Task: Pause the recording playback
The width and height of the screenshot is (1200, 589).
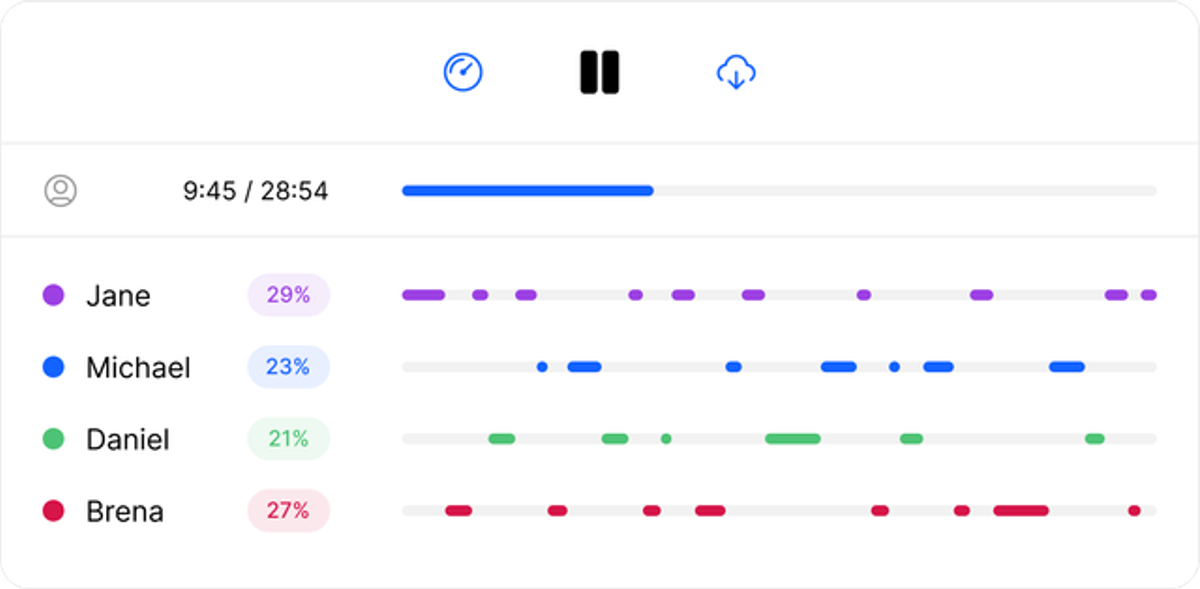Action: (600, 72)
